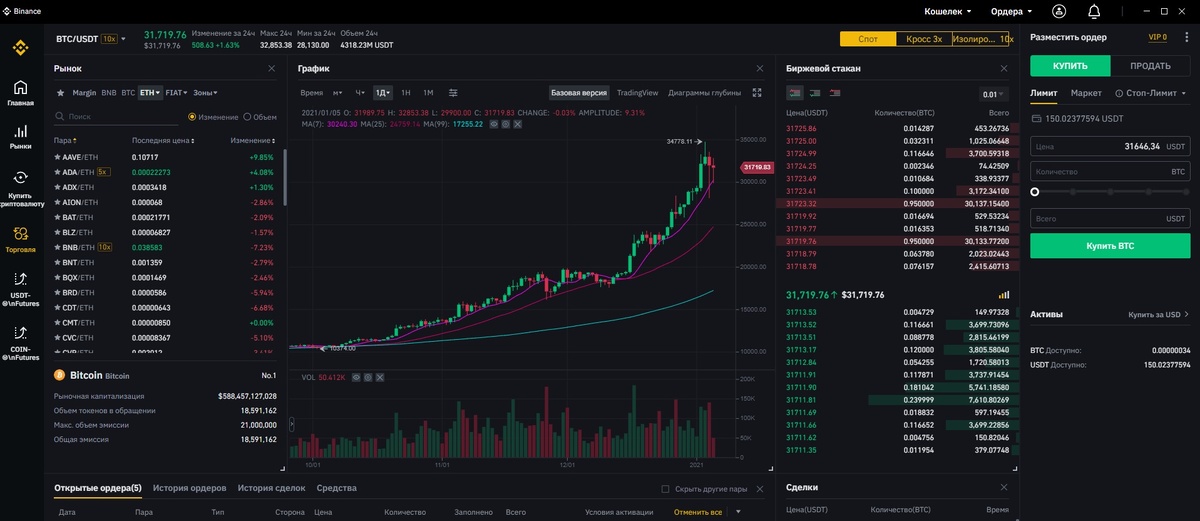Open notifications bell icon
Image resolution: width=1200 pixels, height=521 pixels.
click(1094, 11)
